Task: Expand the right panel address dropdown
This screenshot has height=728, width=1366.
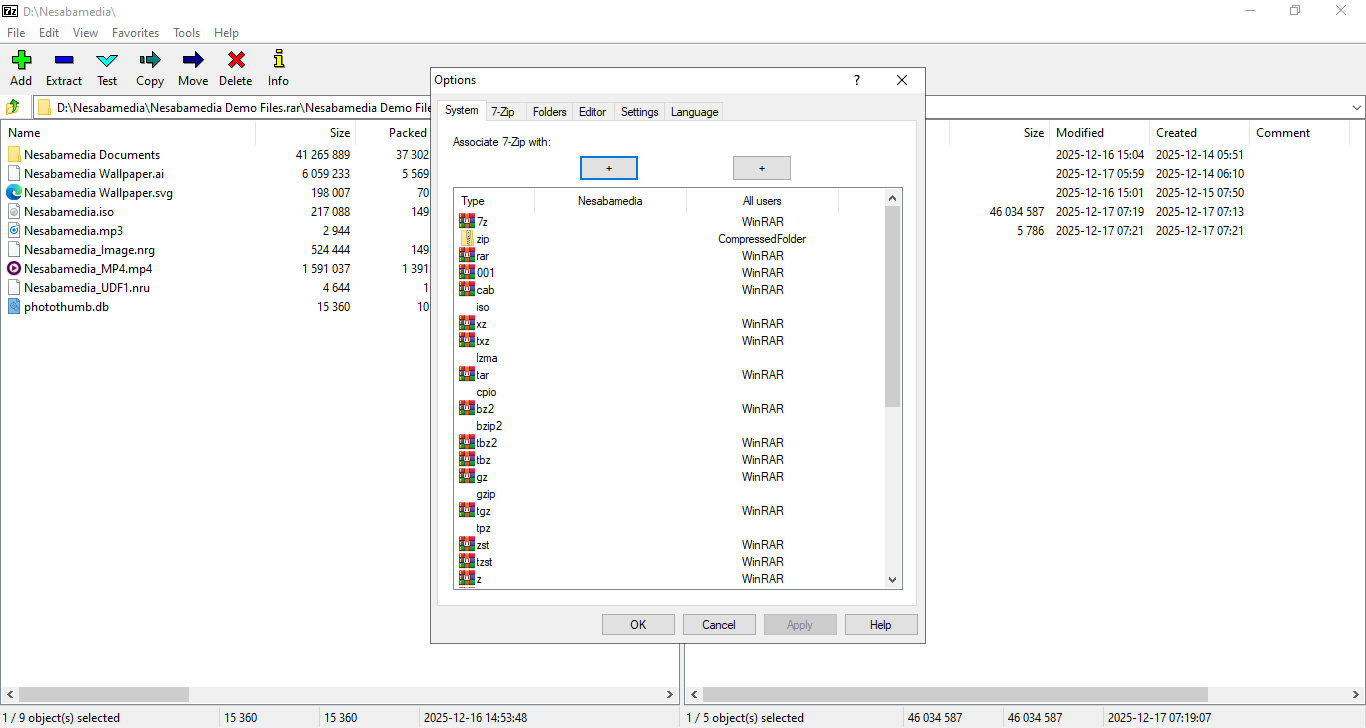Action: point(1357,107)
